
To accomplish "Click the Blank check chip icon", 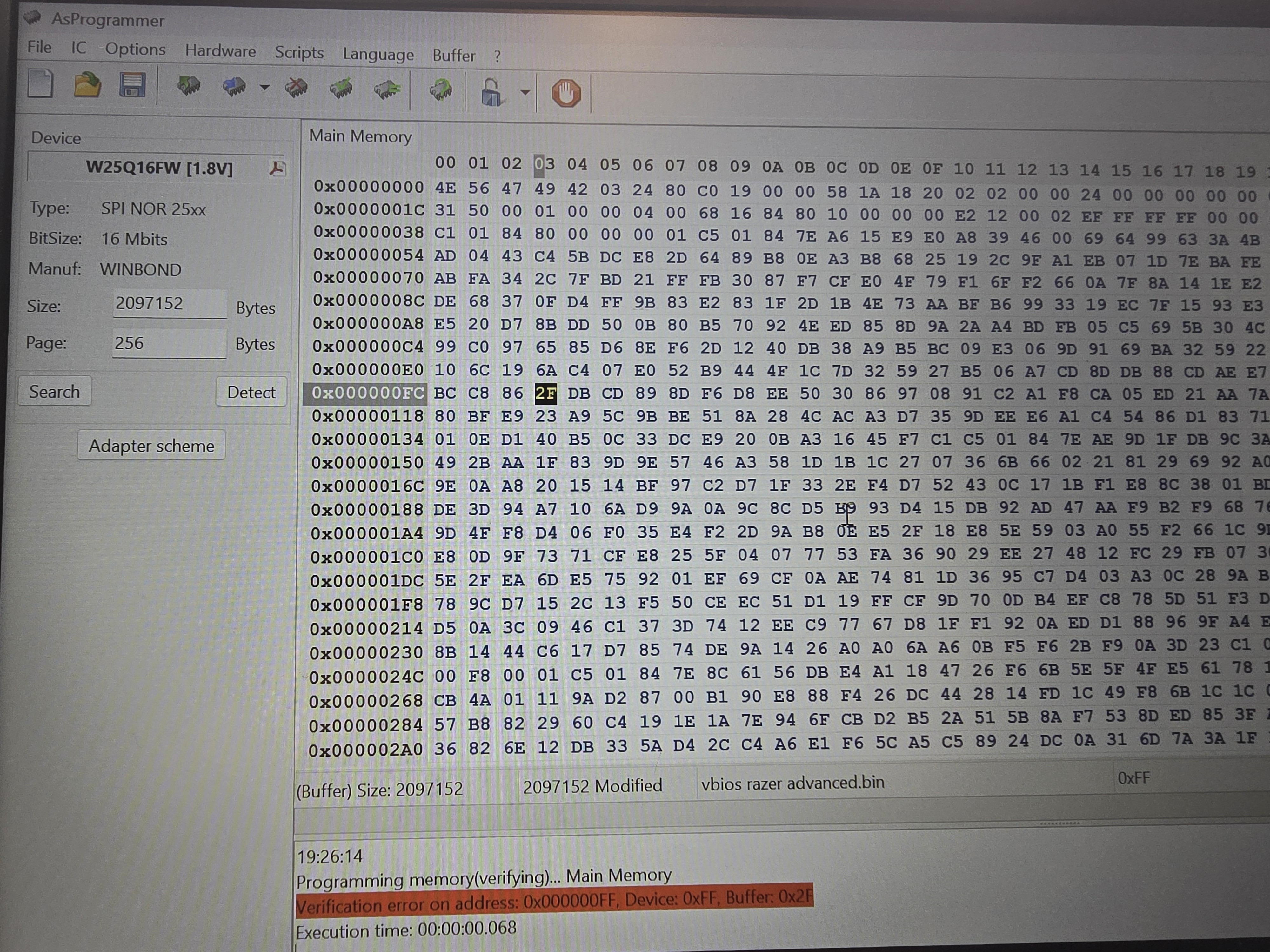I will pos(387,89).
